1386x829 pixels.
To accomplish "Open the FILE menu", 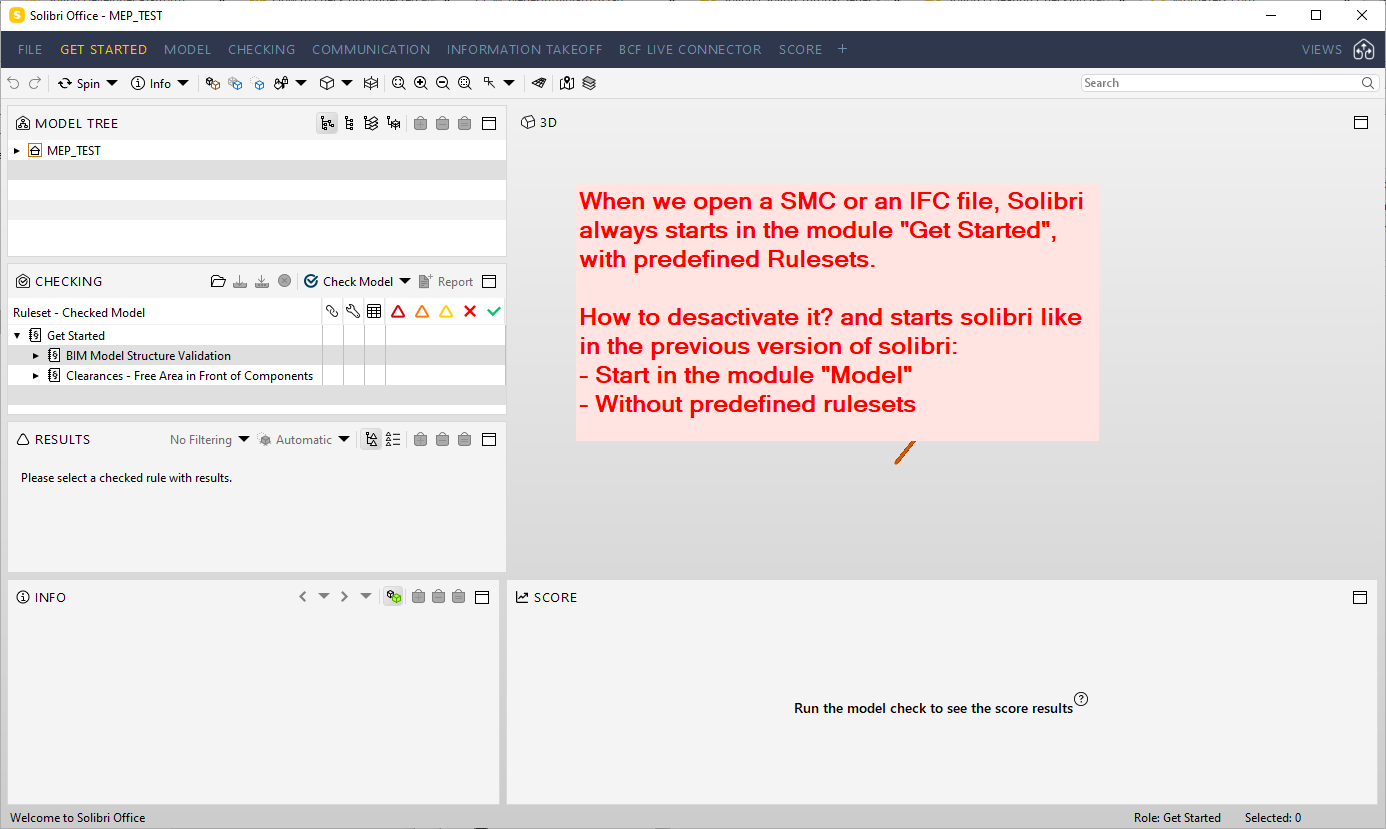I will [x=30, y=50].
